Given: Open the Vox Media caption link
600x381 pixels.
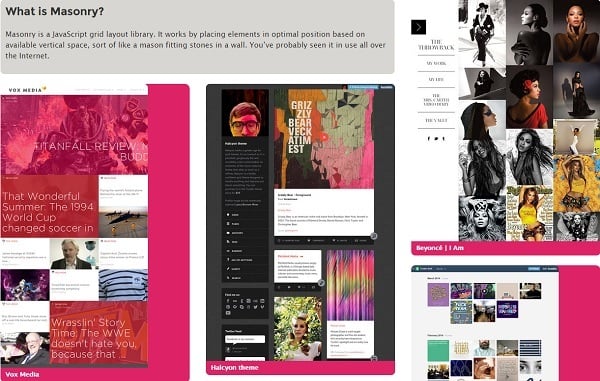Looking at the screenshot, I should click(x=22, y=374).
